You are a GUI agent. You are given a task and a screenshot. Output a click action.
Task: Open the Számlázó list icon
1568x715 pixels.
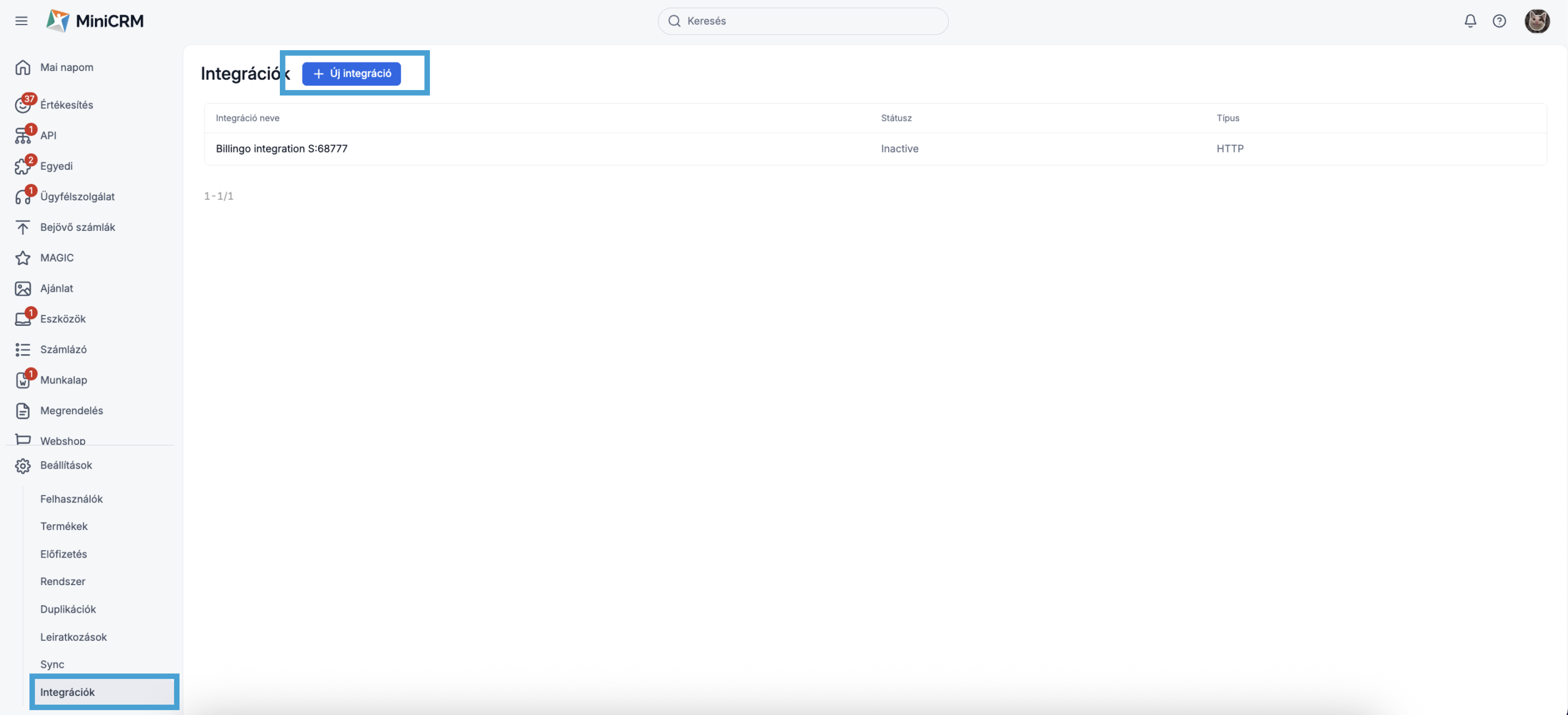coord(23,349)
